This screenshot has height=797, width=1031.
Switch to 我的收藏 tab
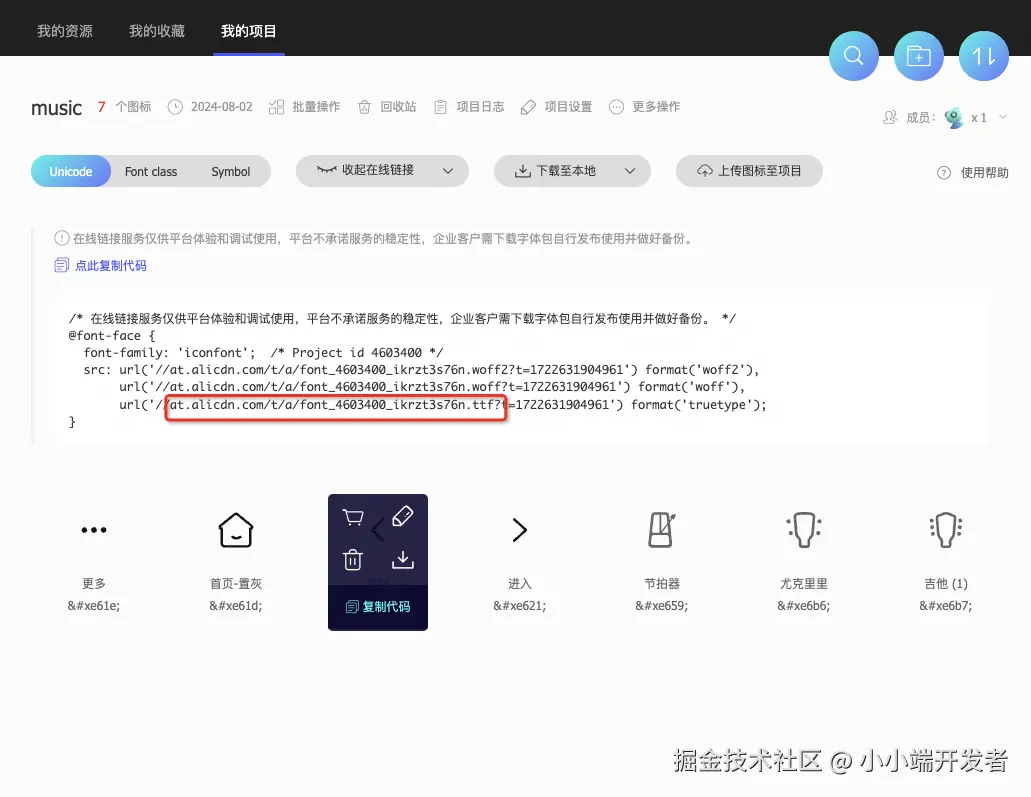(157, 31)
